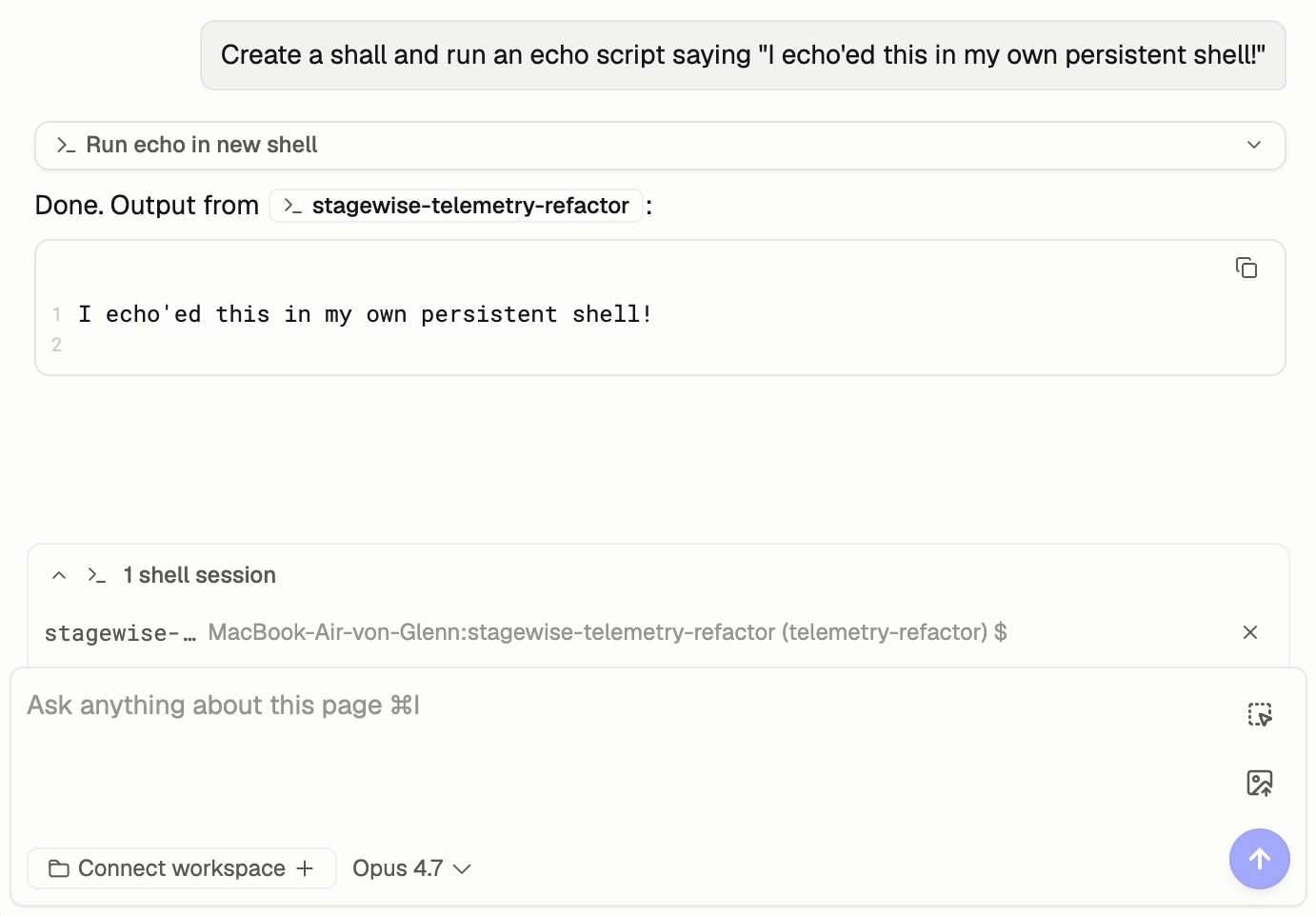Copy the code output block
The width and height of the screenshot is (1316, 916).
[x=1246, y=269]
